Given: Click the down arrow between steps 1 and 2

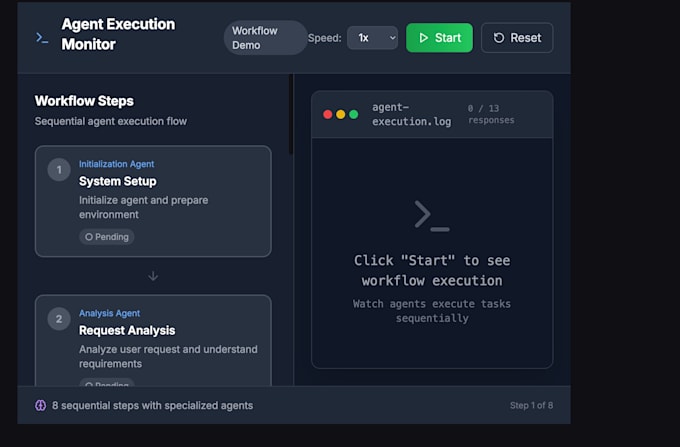Looking at the screenshot, I should pos(153,276).
